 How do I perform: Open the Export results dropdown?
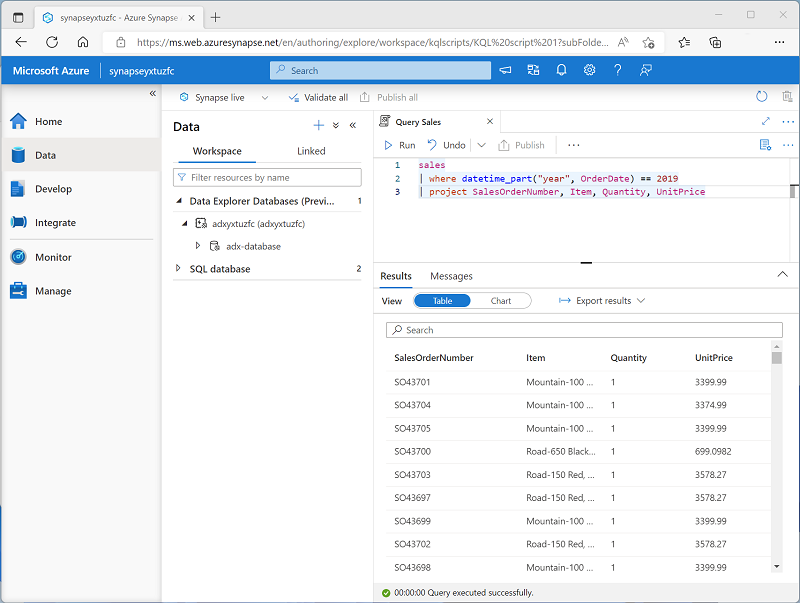click(602, 301)
